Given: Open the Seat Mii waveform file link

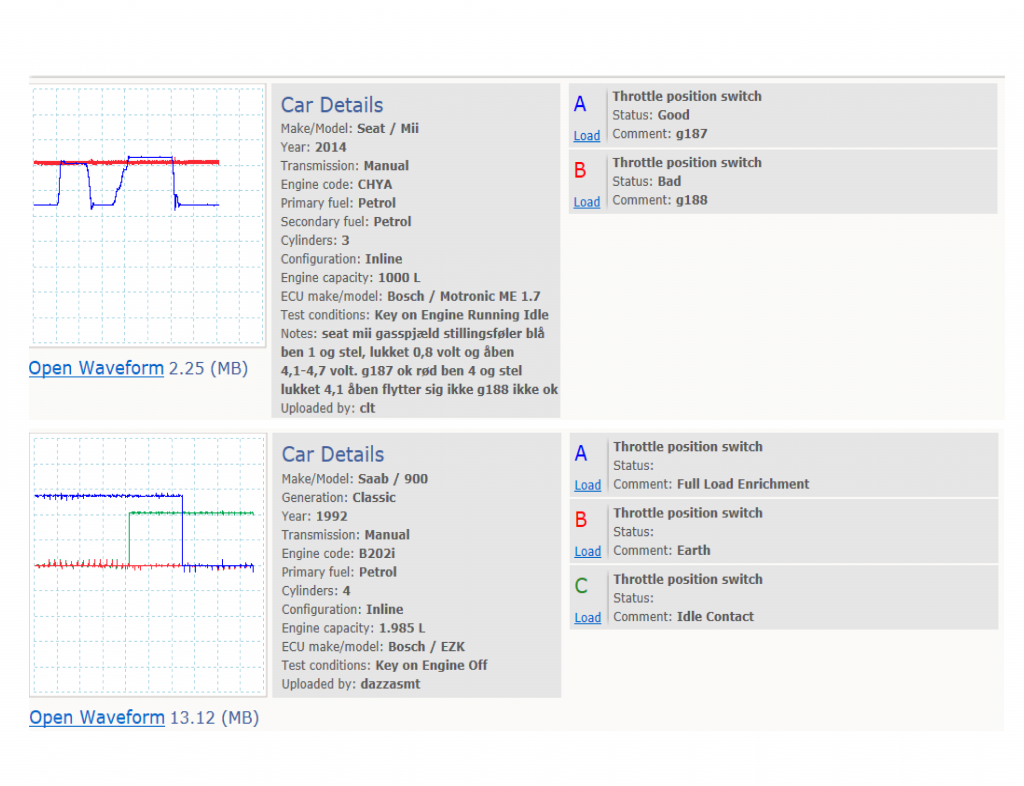Looking at the screenshot, I should coord(96,368).
